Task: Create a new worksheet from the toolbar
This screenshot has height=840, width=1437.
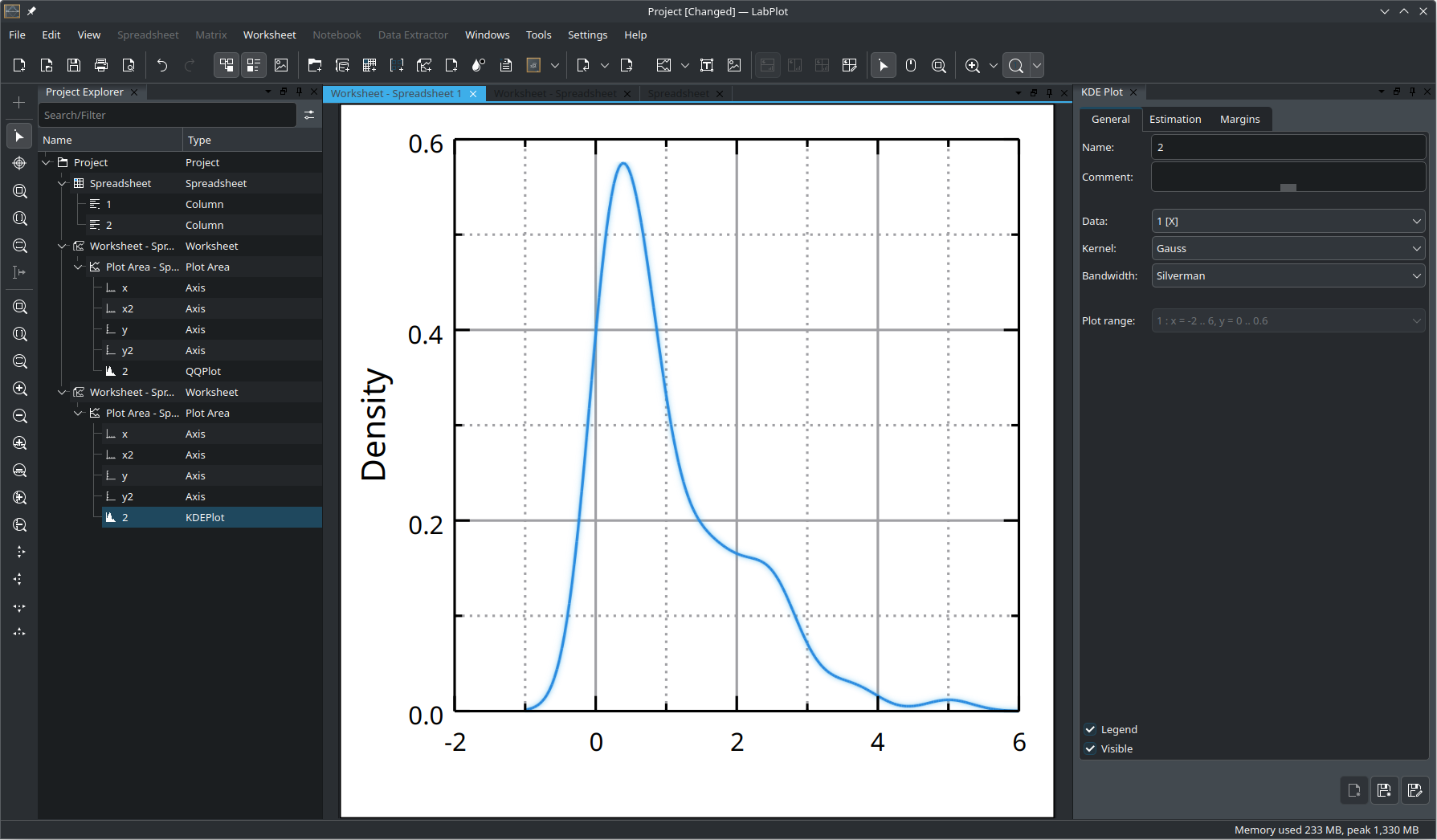Action: (x=425, y=65)
